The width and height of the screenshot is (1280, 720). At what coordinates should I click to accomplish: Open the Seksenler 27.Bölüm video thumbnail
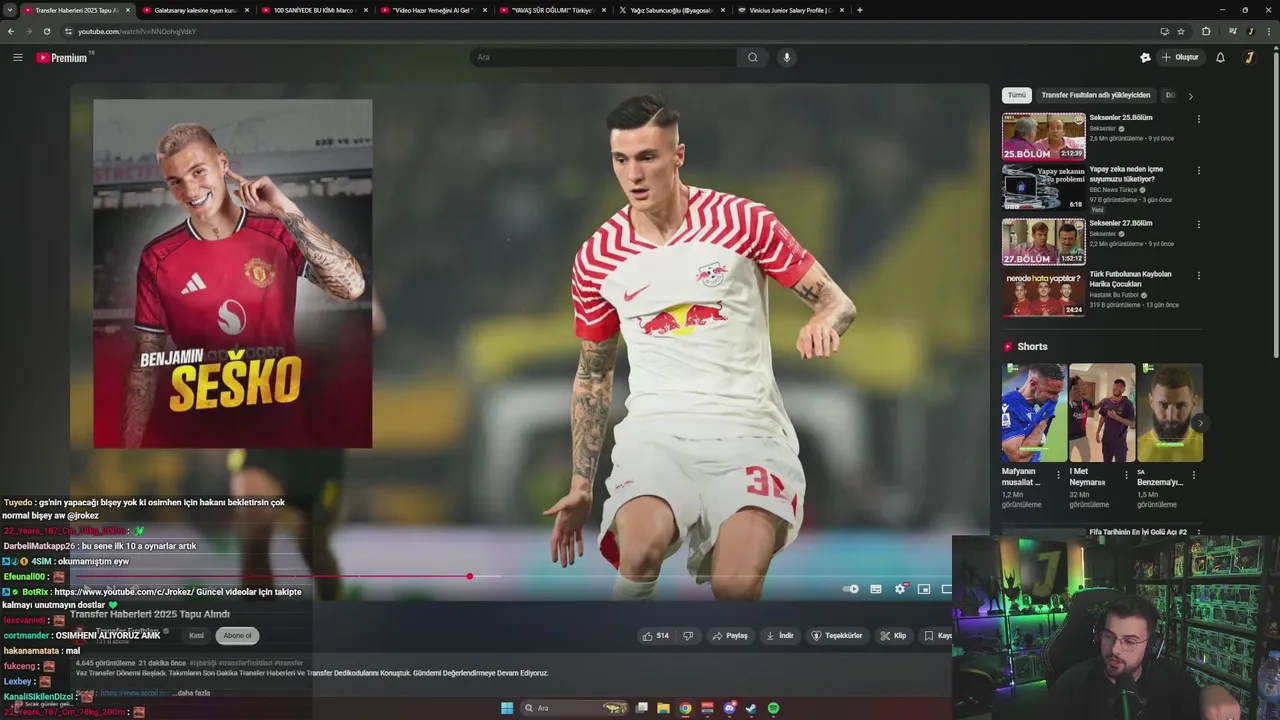point(1043,241)
